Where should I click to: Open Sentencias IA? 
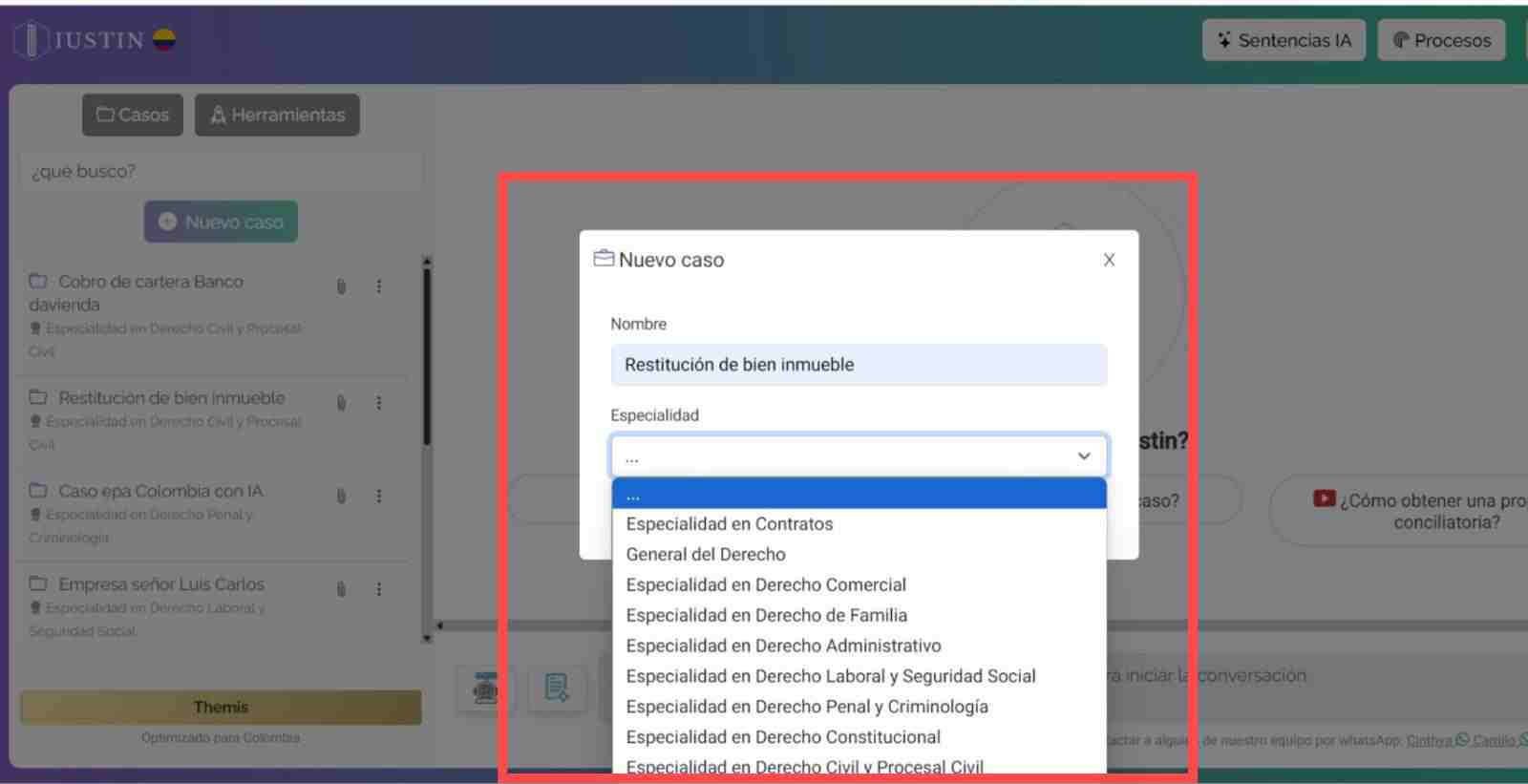point(1284,40)
